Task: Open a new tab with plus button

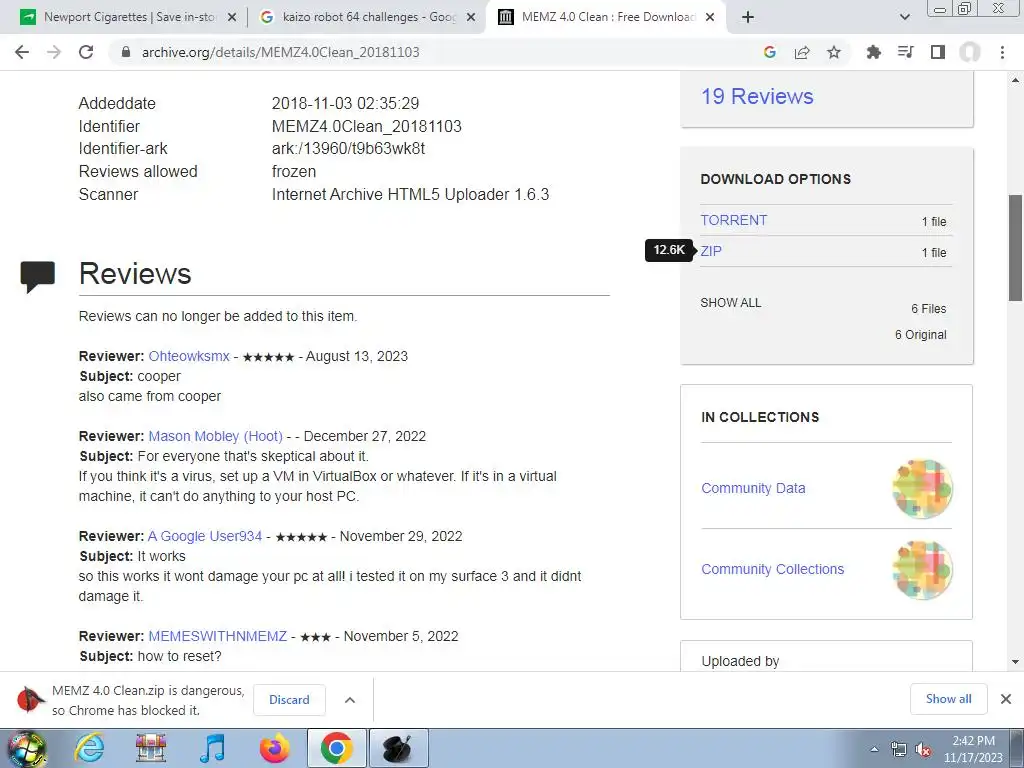Action: coord(748,17)
